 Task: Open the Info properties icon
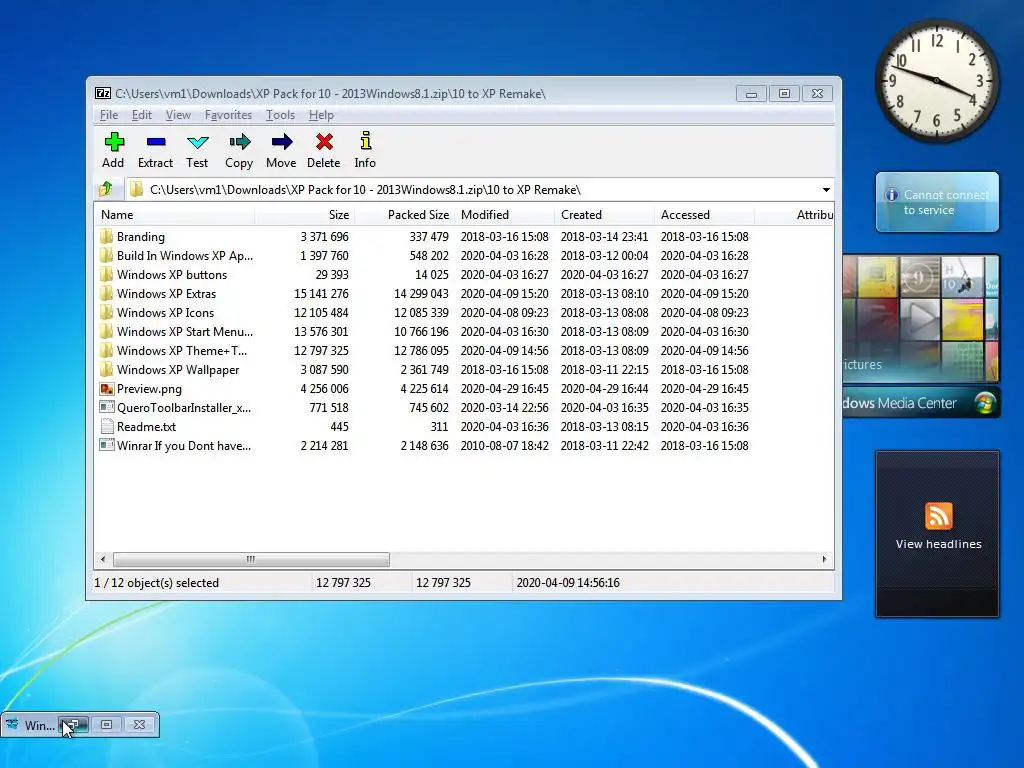(366, 141)
